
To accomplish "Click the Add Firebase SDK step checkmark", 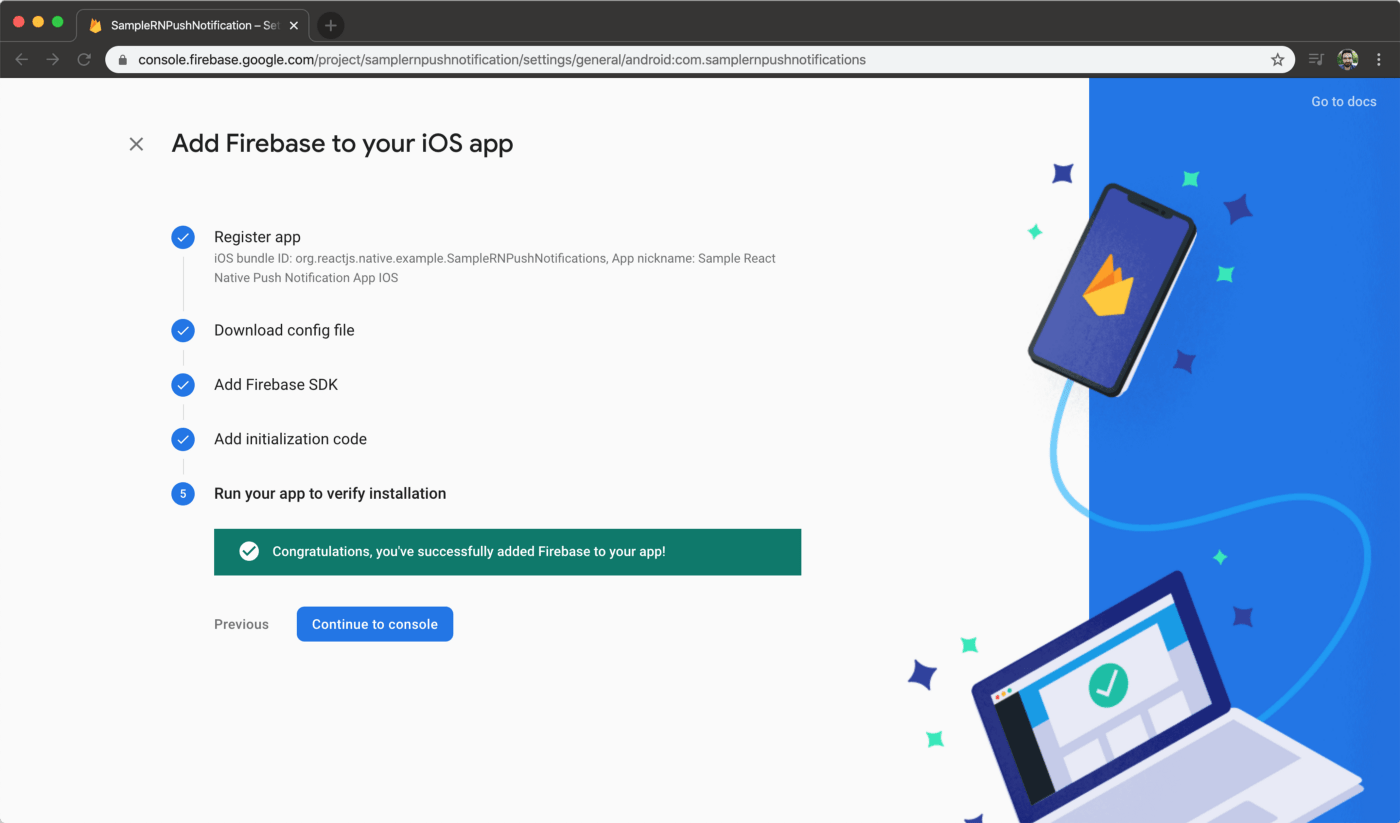I will 183,385.
